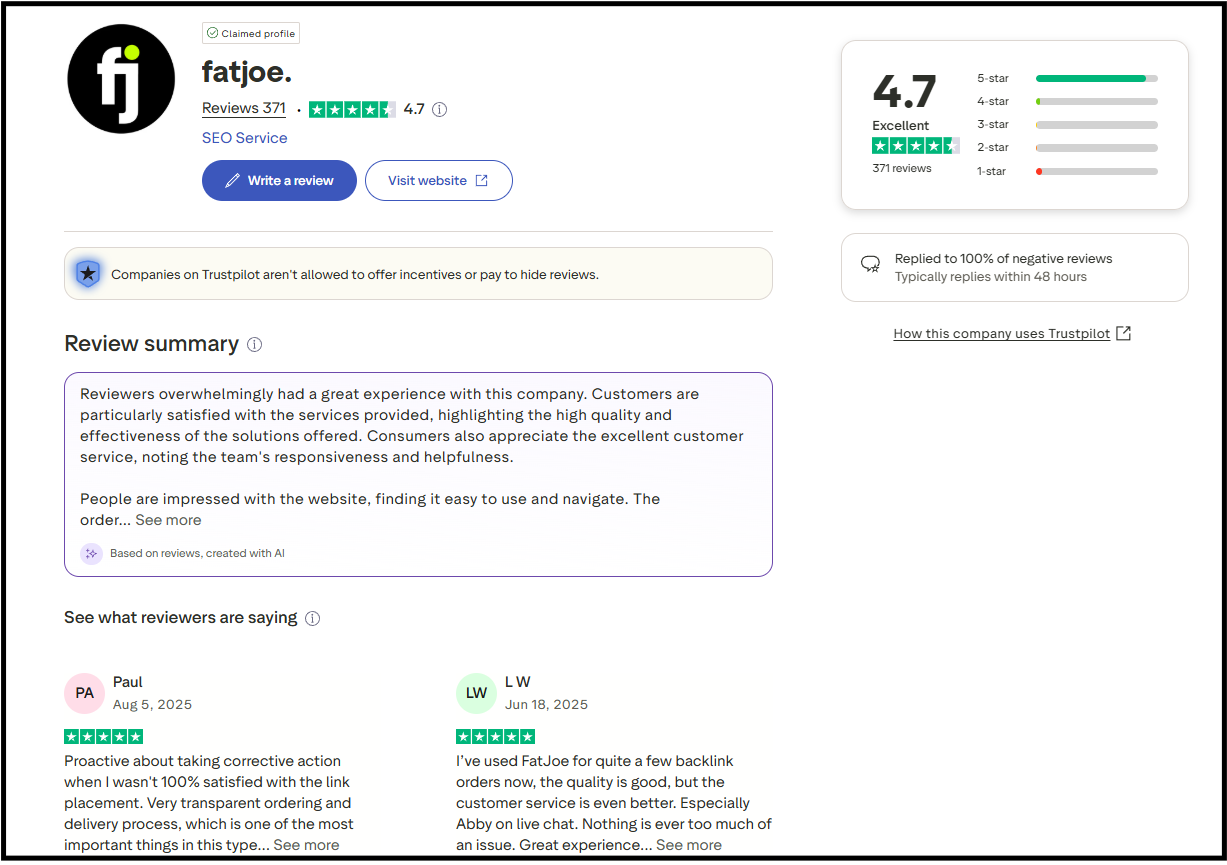Click the info icon next to Review summary
Image resolution: width=1227 pixels, height=865 pixels.
coord(254,345)
